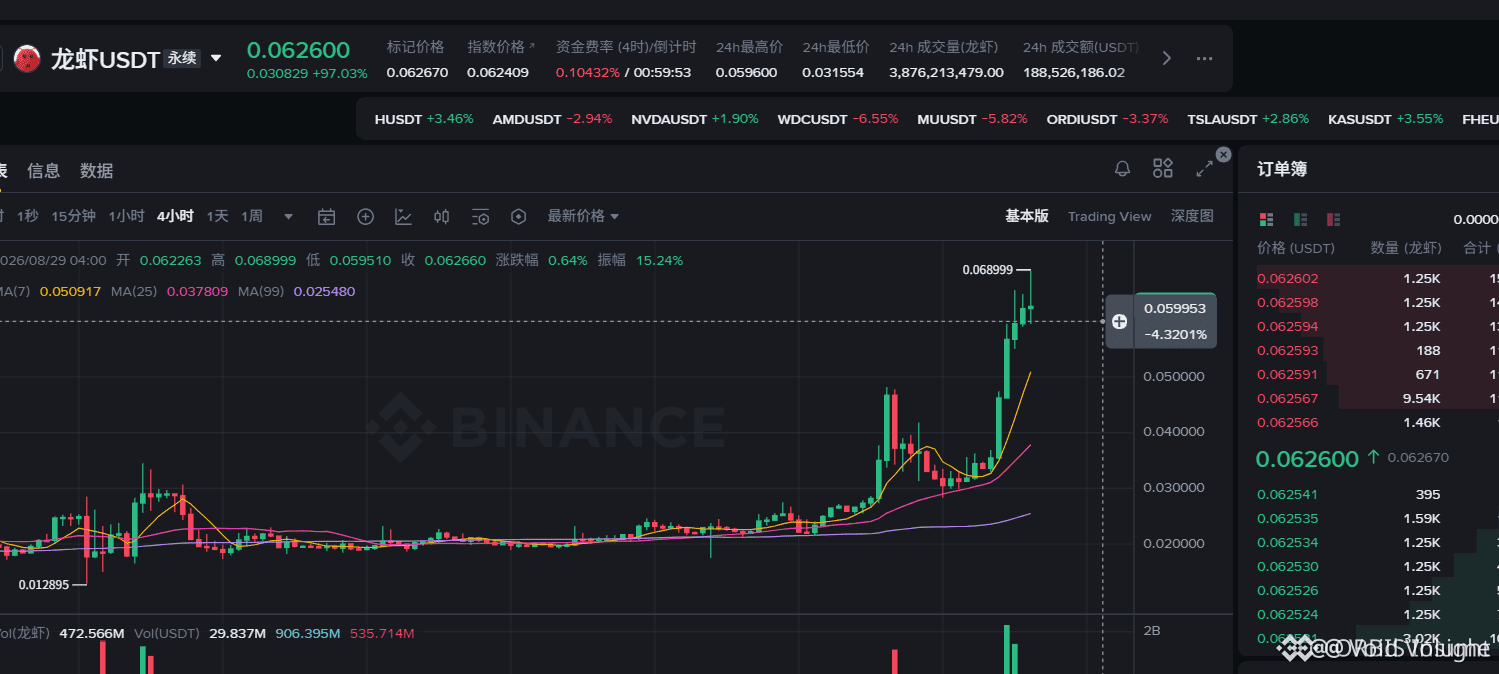Switch chart to 深度图 depth view
1499x674 pixels.
coord(1192,216)
